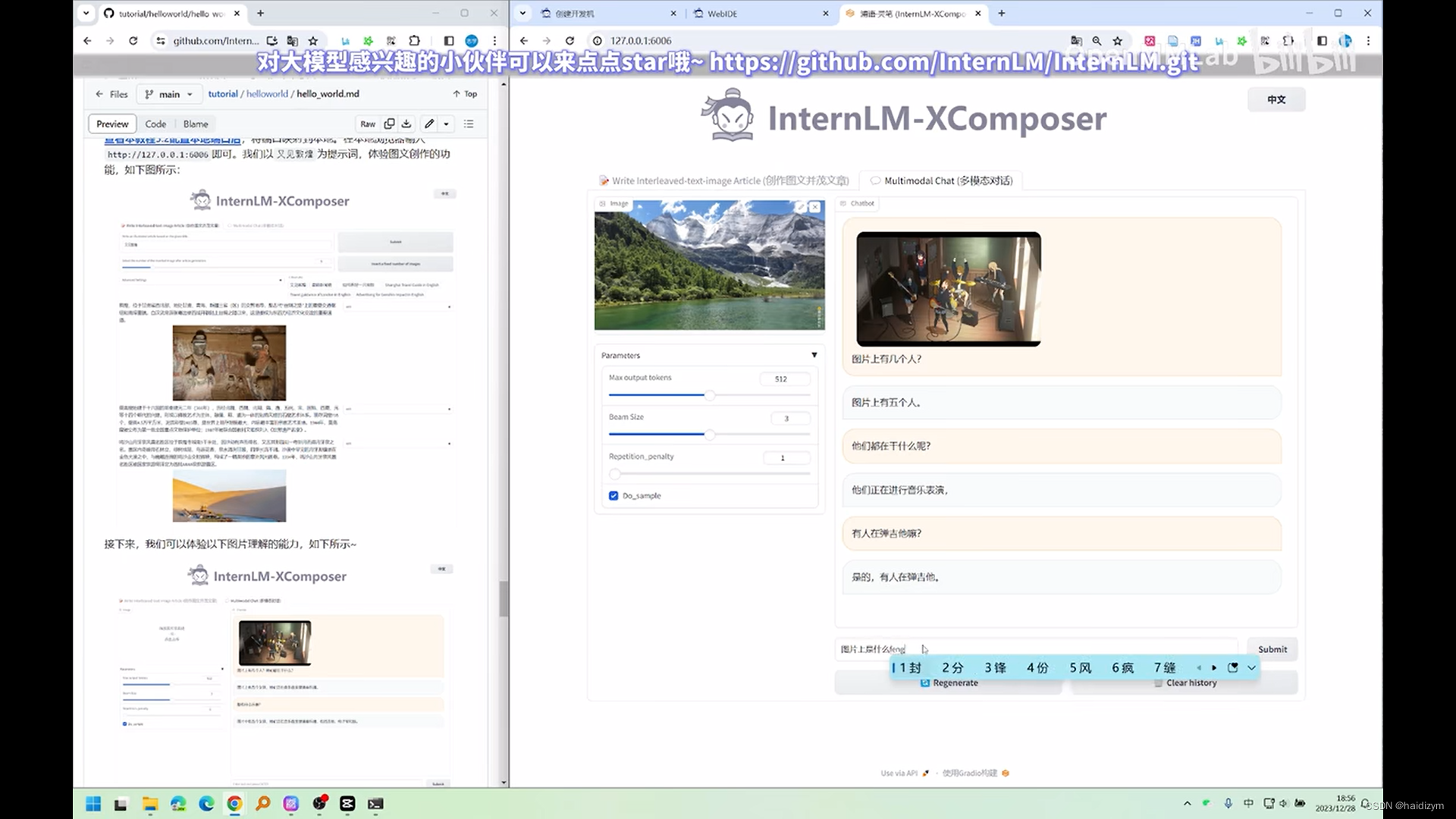1456x819 pixels.
Task: Reload the GitHub page in left browser
Action: [x=133, y=41]
